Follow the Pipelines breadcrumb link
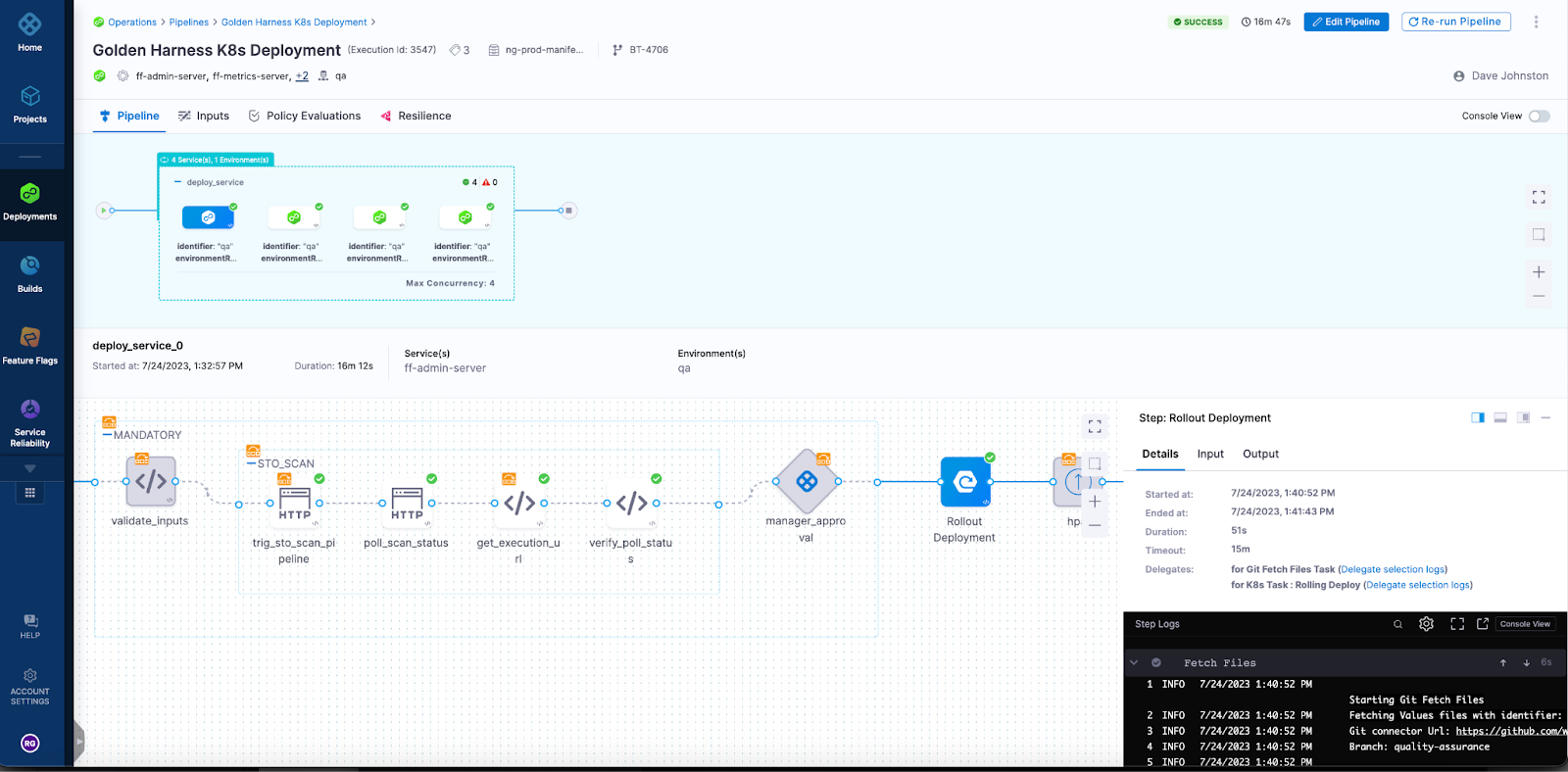Image resolution: width=1568 pixels, height=772 pixels. tap(189, 22)
